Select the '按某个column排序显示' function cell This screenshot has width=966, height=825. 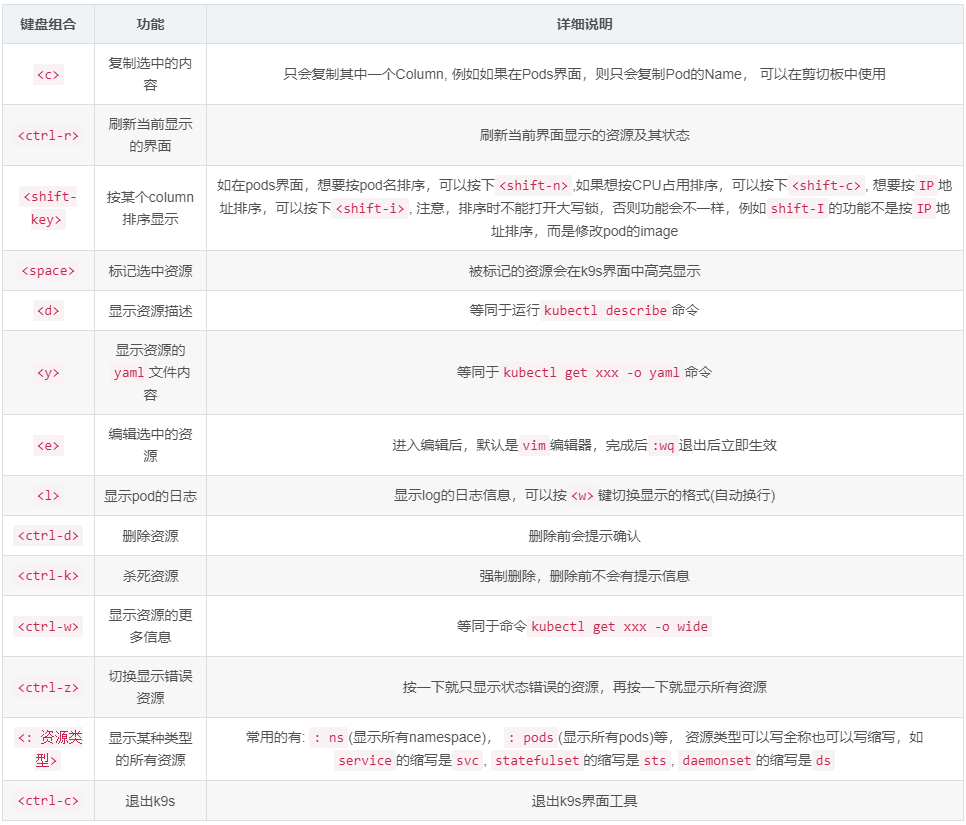click(150, 208)
